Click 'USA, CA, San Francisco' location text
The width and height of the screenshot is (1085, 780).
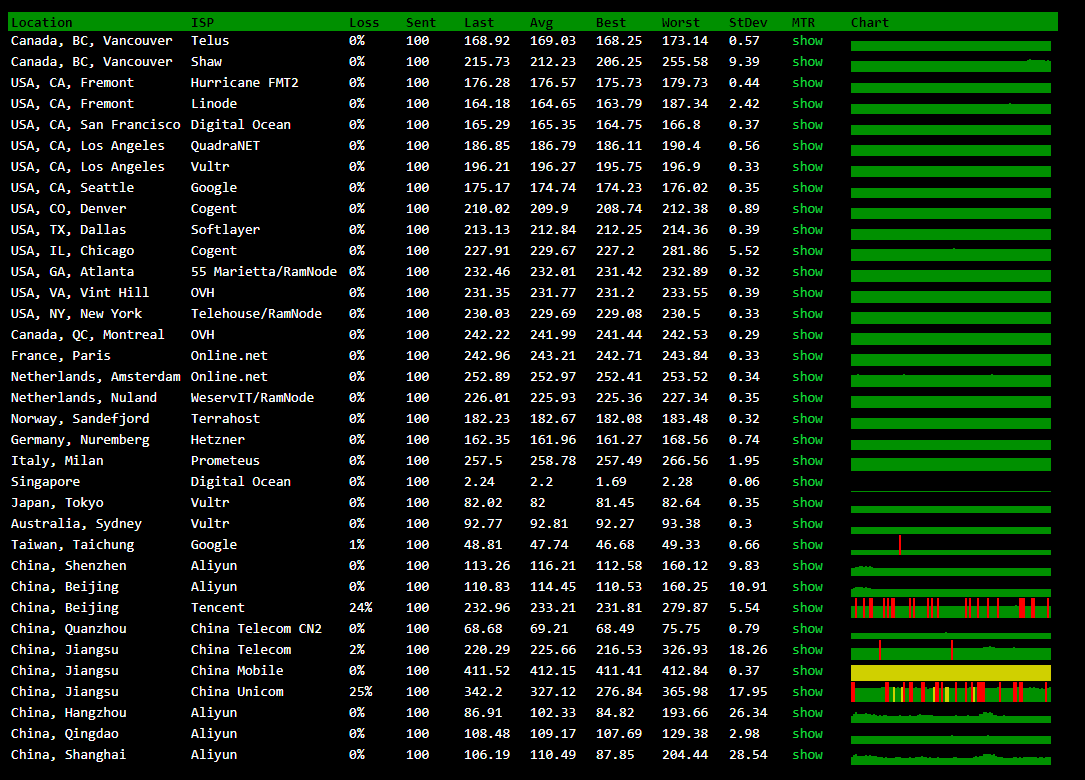click(95, 125)
